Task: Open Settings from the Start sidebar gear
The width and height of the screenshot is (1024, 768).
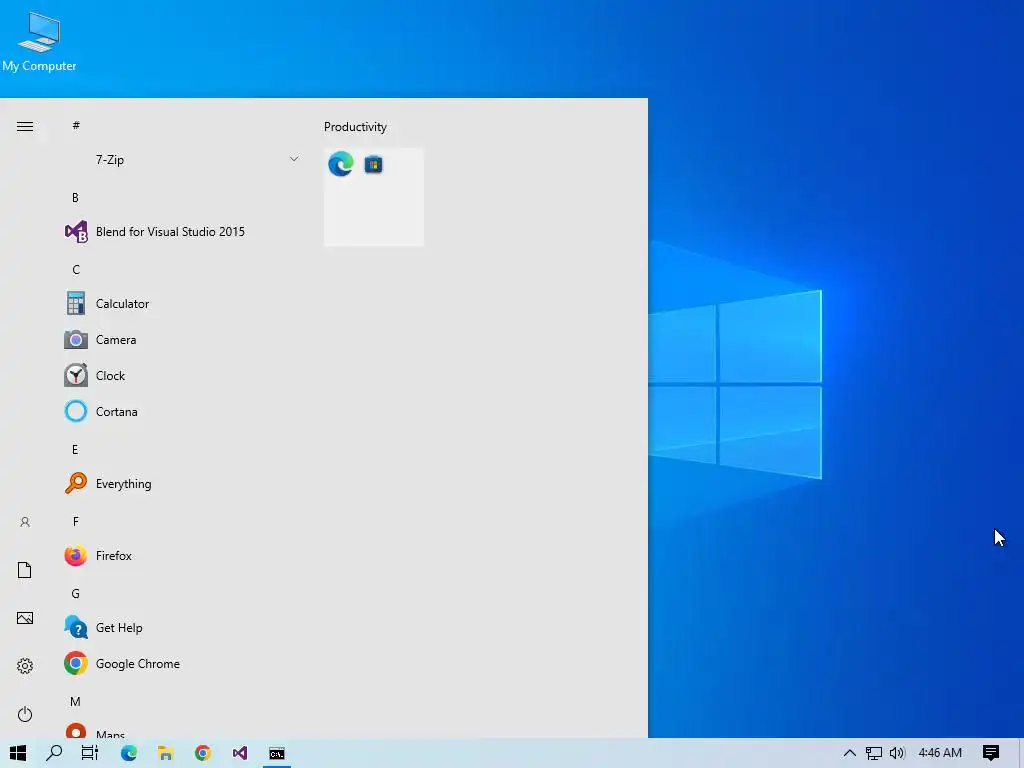Action: [x=25, y=666]
